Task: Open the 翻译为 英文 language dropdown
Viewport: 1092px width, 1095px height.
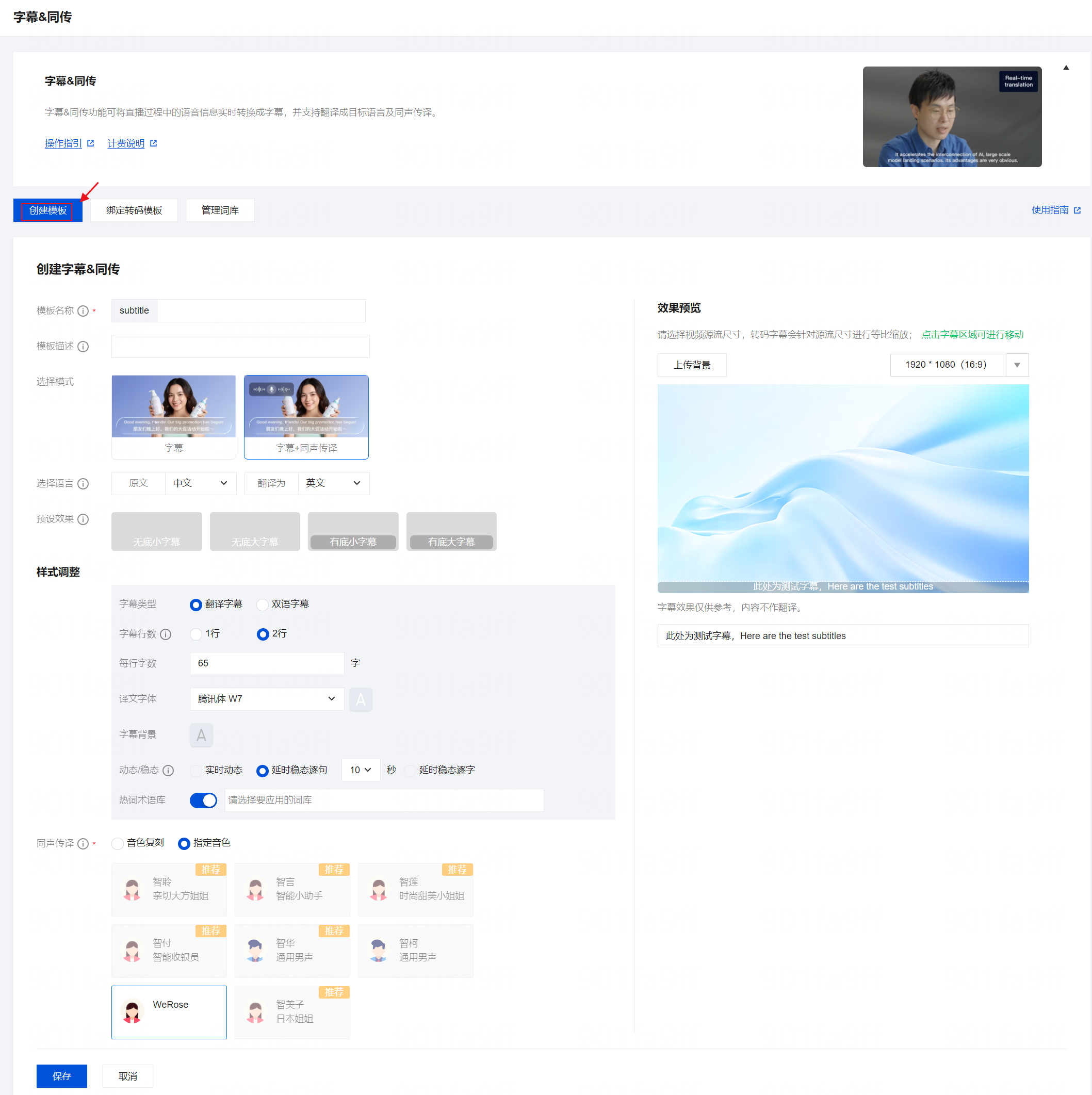Action: [x=333, y=483]
